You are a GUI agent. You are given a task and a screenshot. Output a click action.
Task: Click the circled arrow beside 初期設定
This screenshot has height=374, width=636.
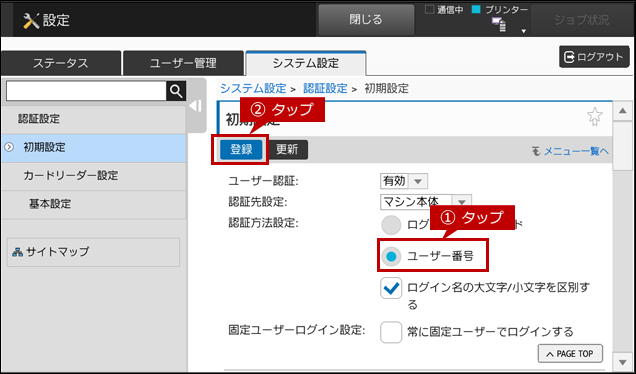(9, 148)
